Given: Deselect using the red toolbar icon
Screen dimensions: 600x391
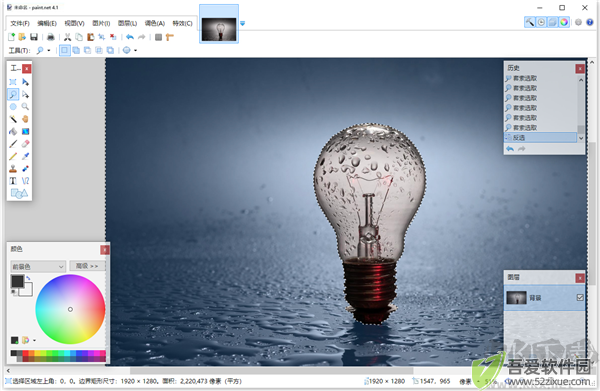Looking at the screenshot, I should [x=113, y=37].
